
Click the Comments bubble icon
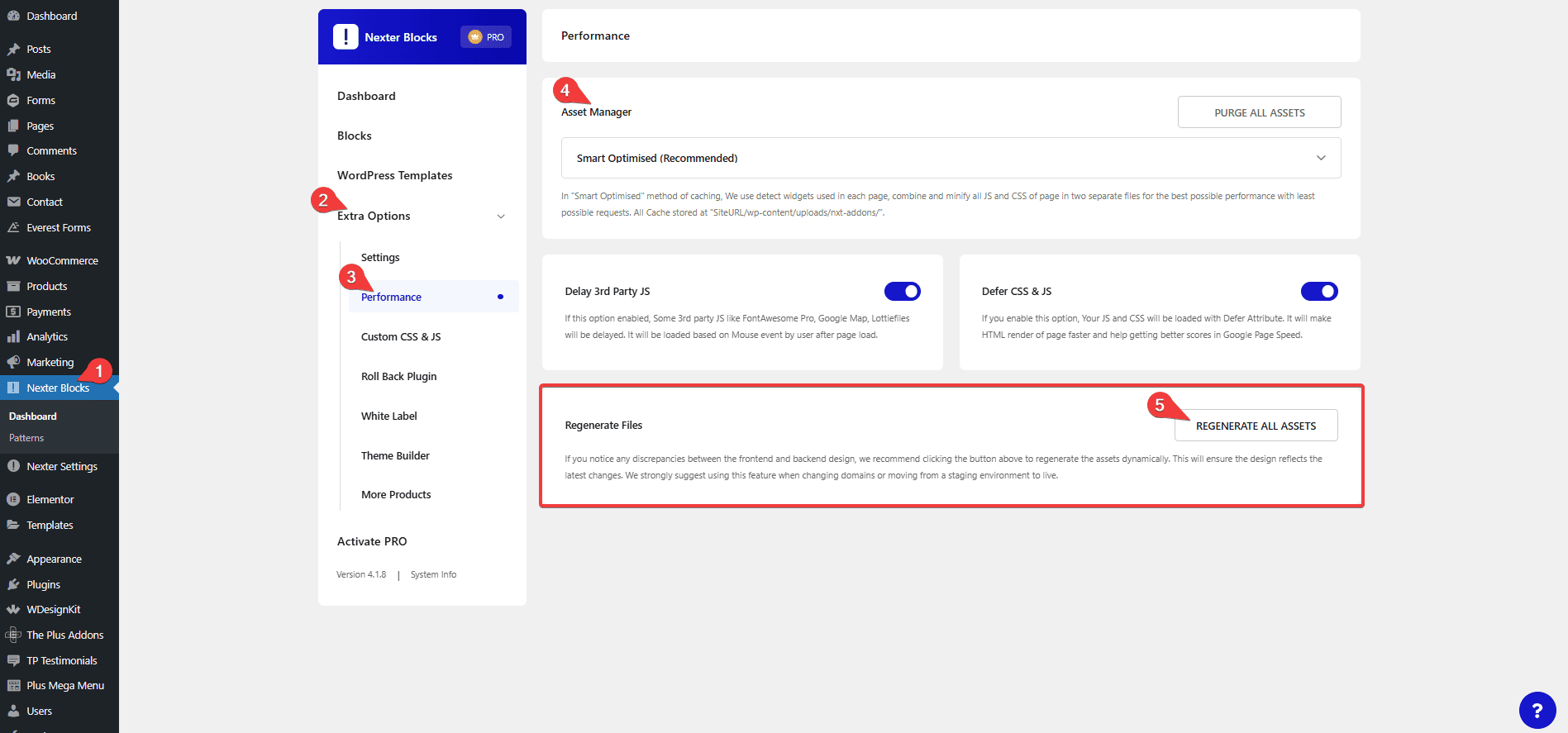coord(13,151)
